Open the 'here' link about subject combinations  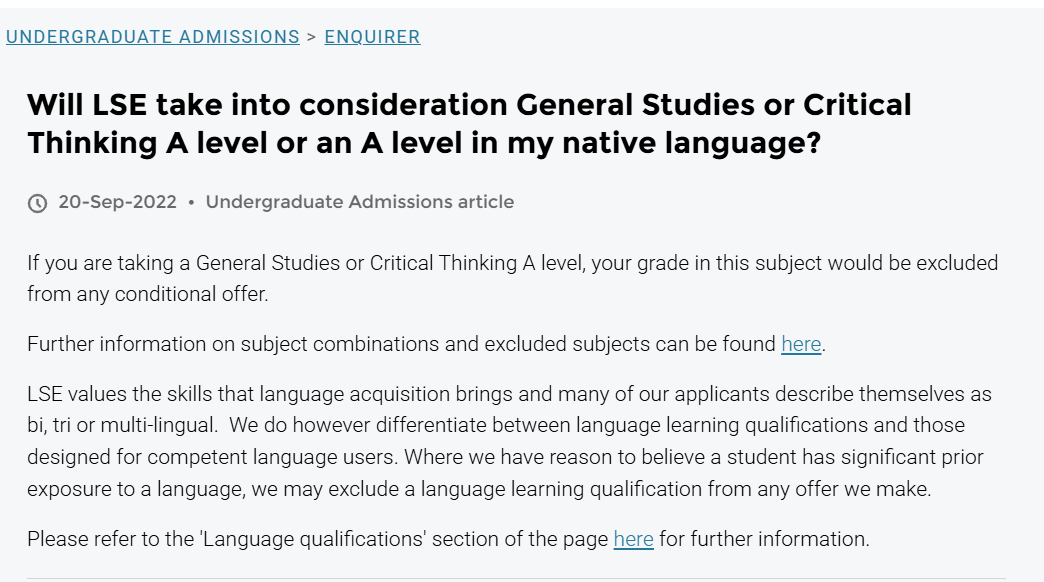(x=800, y=343)
